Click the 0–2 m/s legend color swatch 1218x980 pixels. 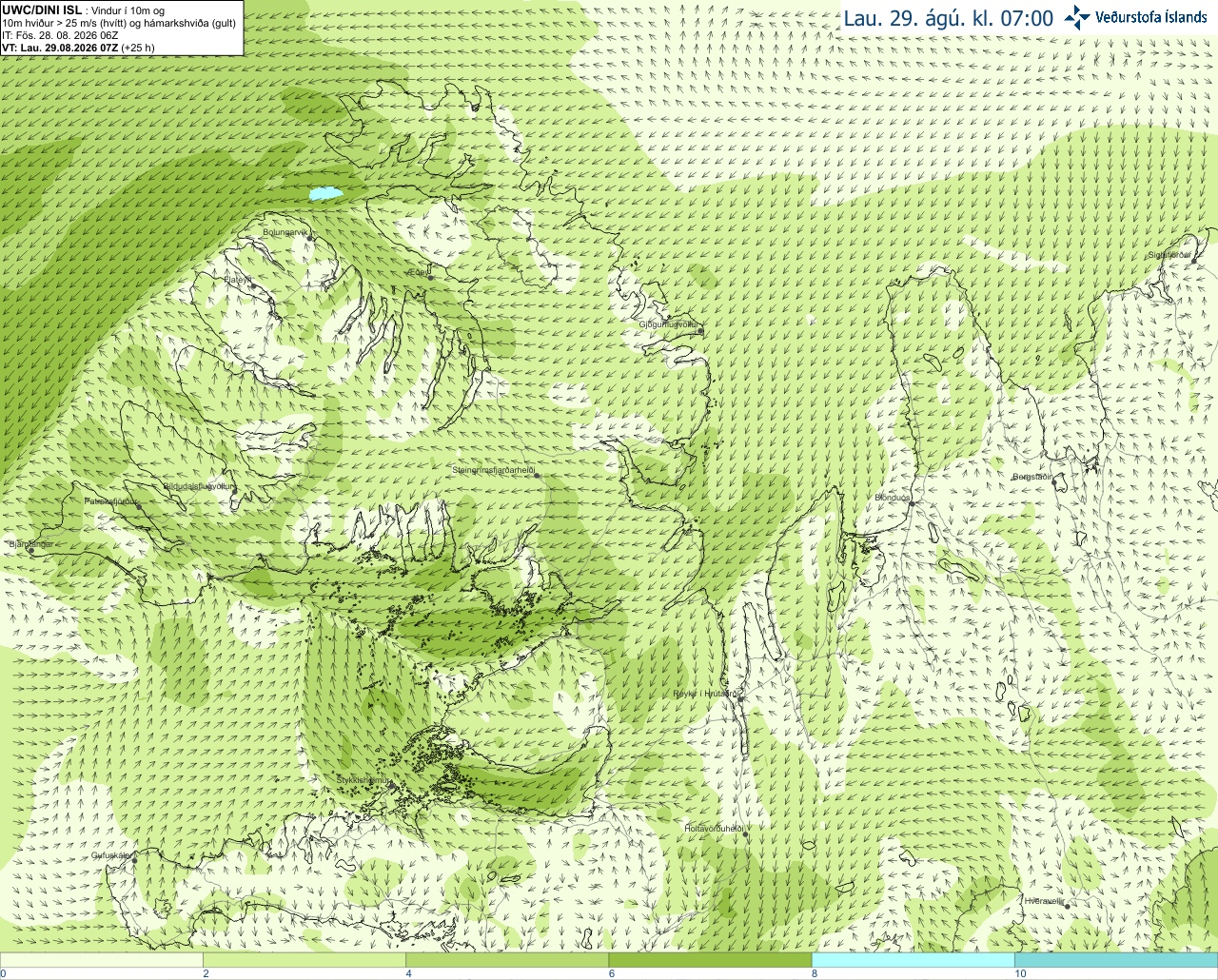click(102, 960)
